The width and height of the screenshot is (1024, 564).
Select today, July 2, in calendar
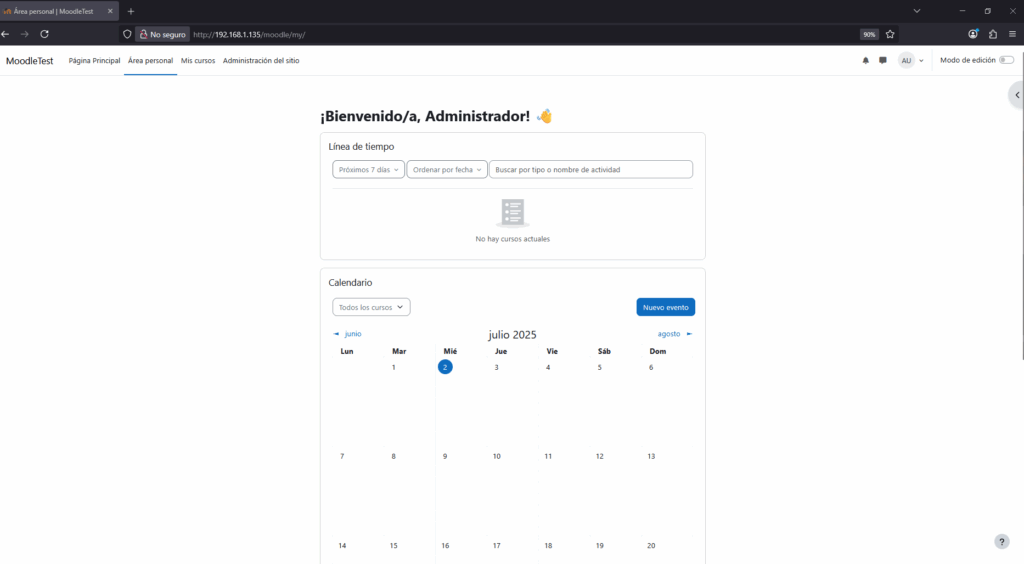click(x=445, y=367)
